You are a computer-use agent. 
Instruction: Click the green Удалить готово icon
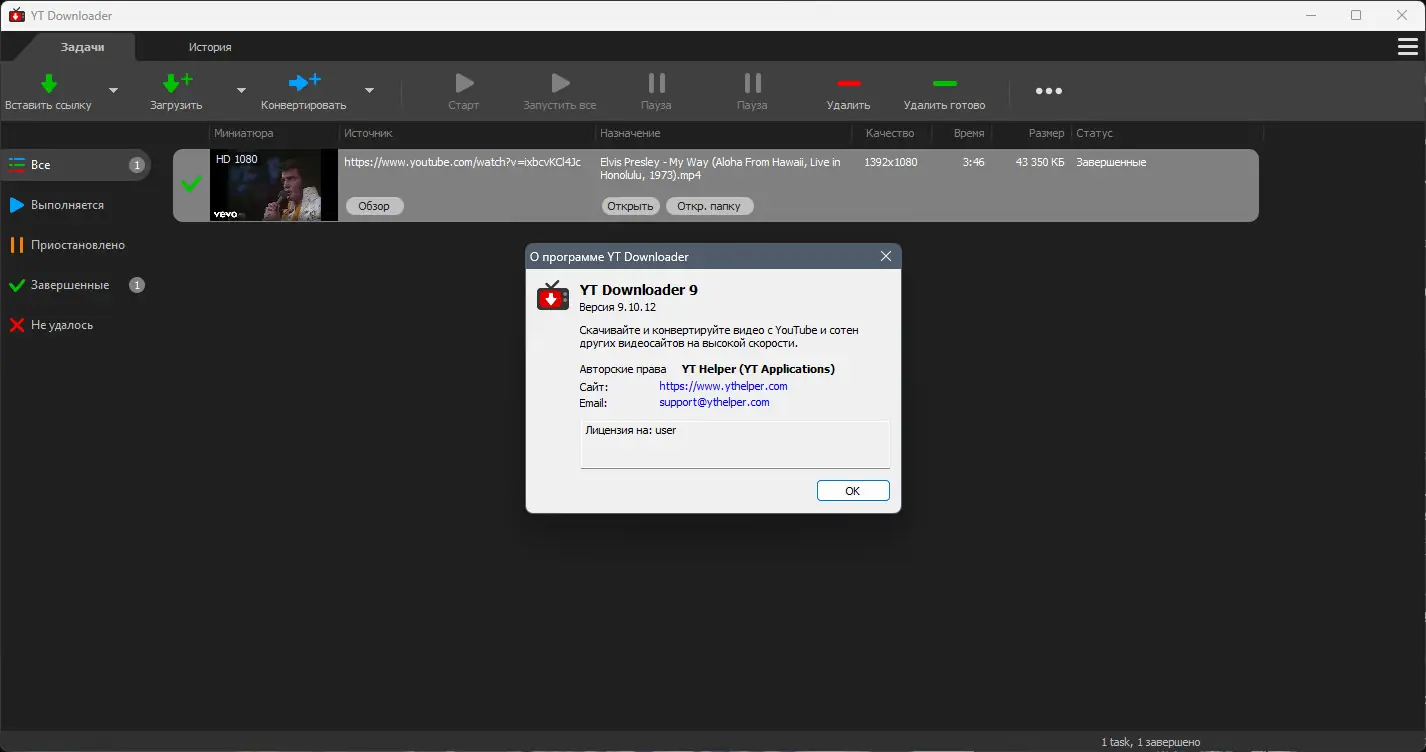(944, 83)
